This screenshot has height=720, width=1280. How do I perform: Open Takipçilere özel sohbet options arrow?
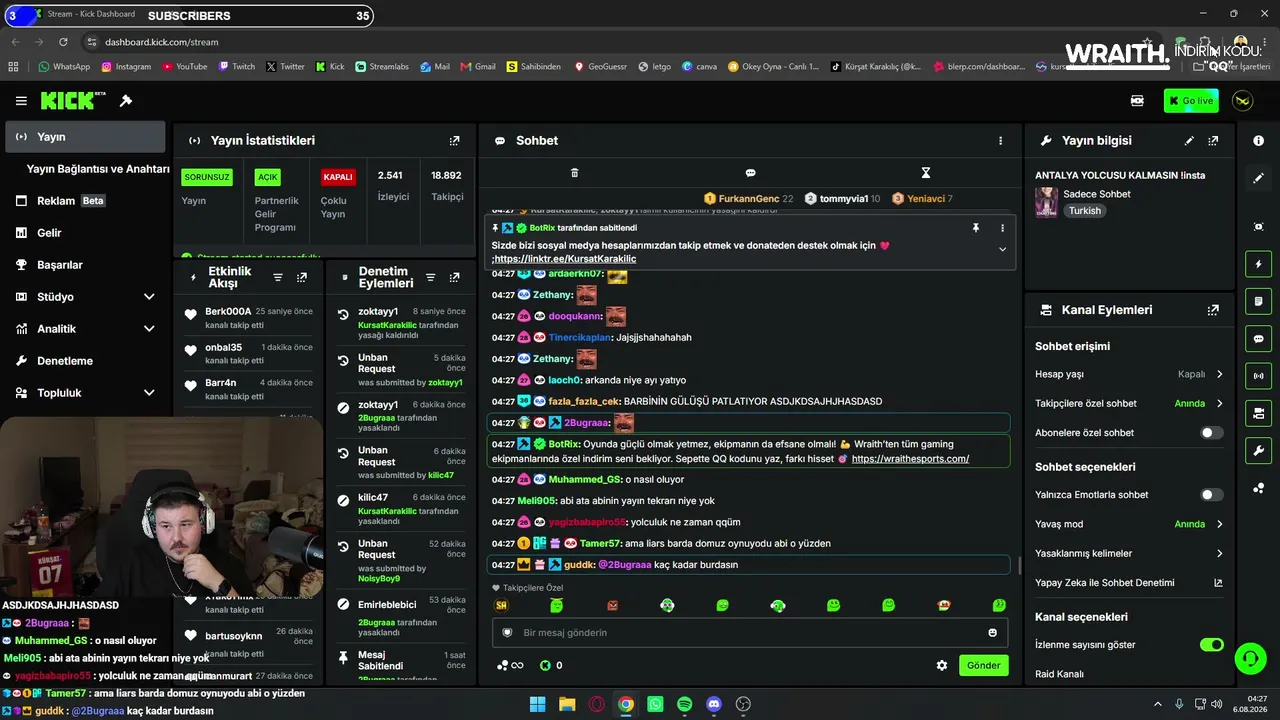pyautogui.click(x=1219, y=404)
